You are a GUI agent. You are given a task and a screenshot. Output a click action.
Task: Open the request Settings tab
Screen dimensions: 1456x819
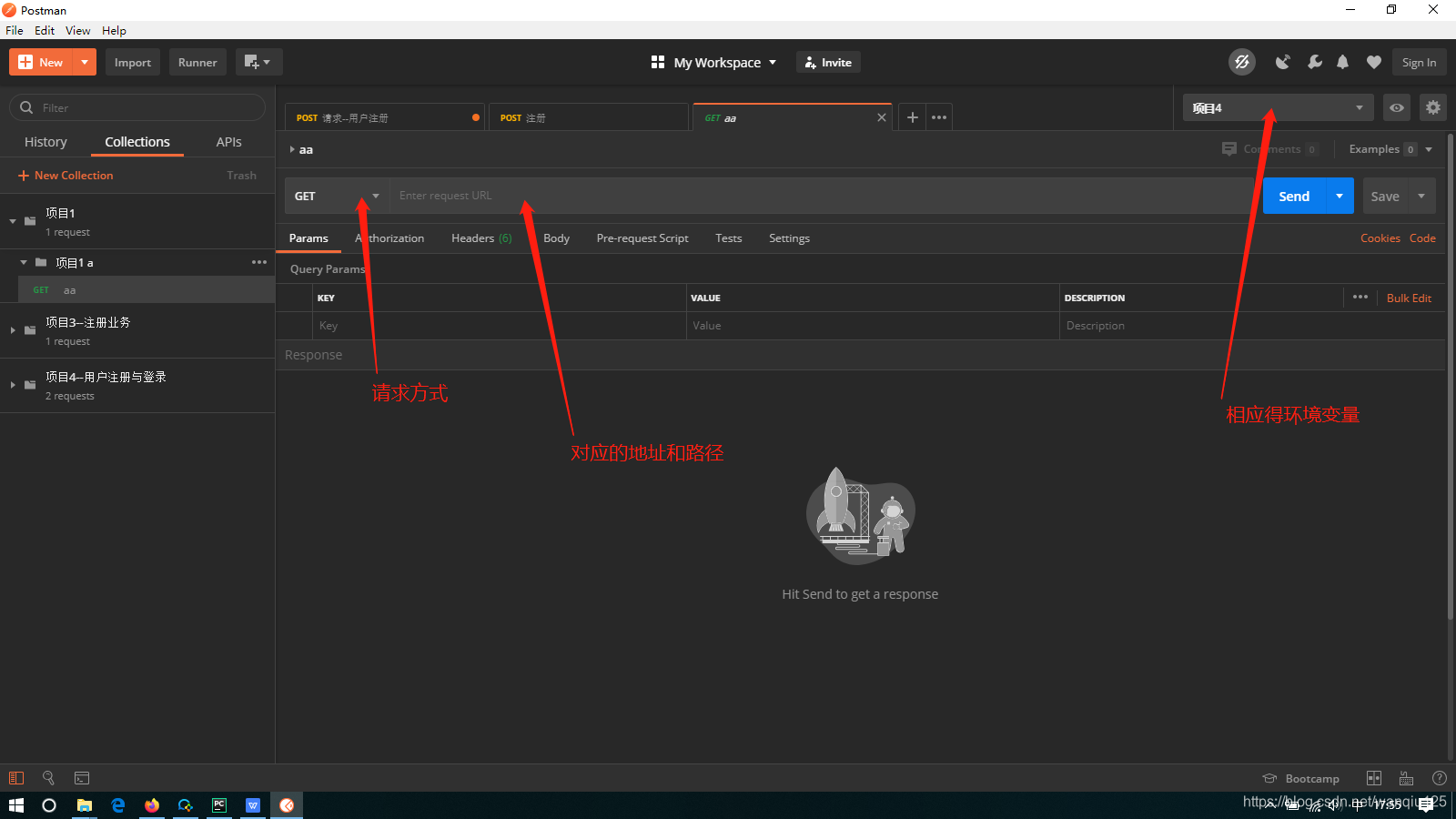789,238
